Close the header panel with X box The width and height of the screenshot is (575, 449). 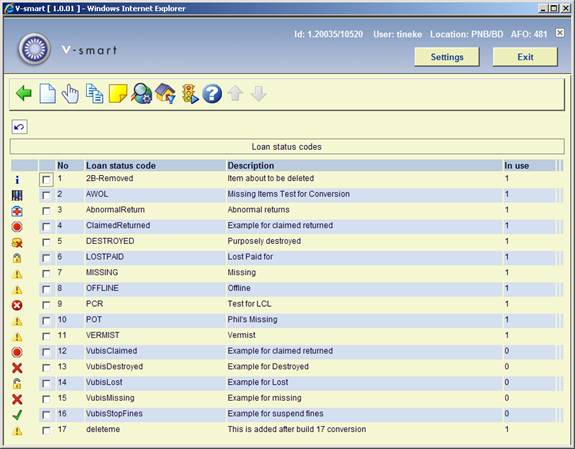(560, 33)
